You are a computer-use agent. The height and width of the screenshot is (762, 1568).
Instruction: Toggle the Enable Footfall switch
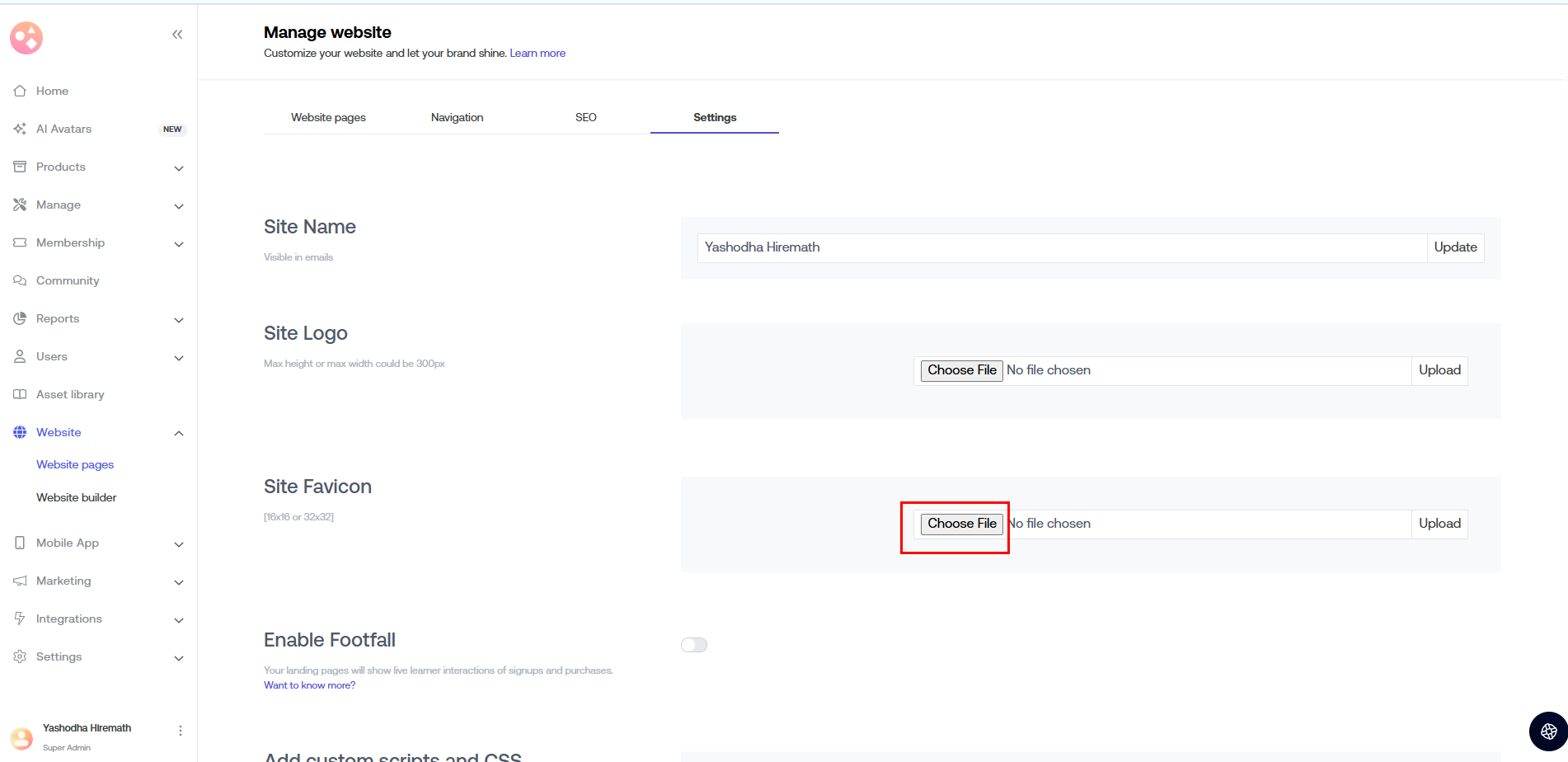(694, 645)
